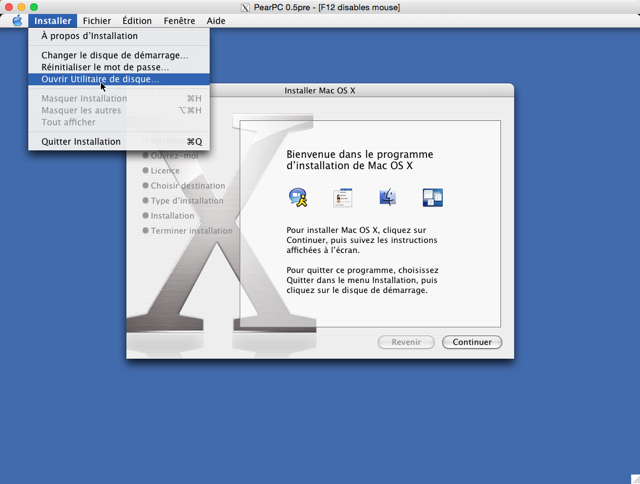
Task: Click the iChat AV icon in welcome pane
Action: coord(298,198)
